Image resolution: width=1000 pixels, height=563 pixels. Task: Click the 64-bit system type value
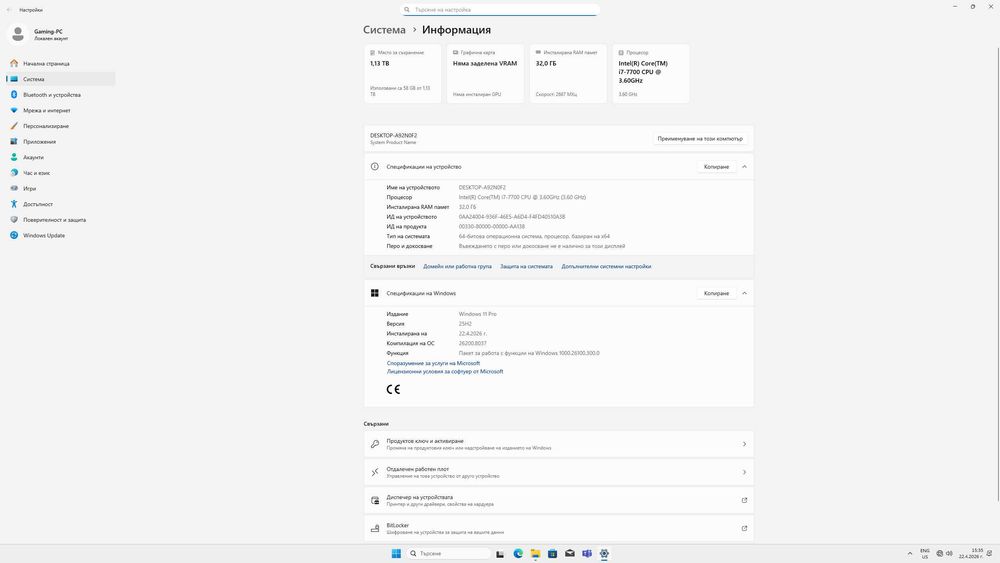534,236
